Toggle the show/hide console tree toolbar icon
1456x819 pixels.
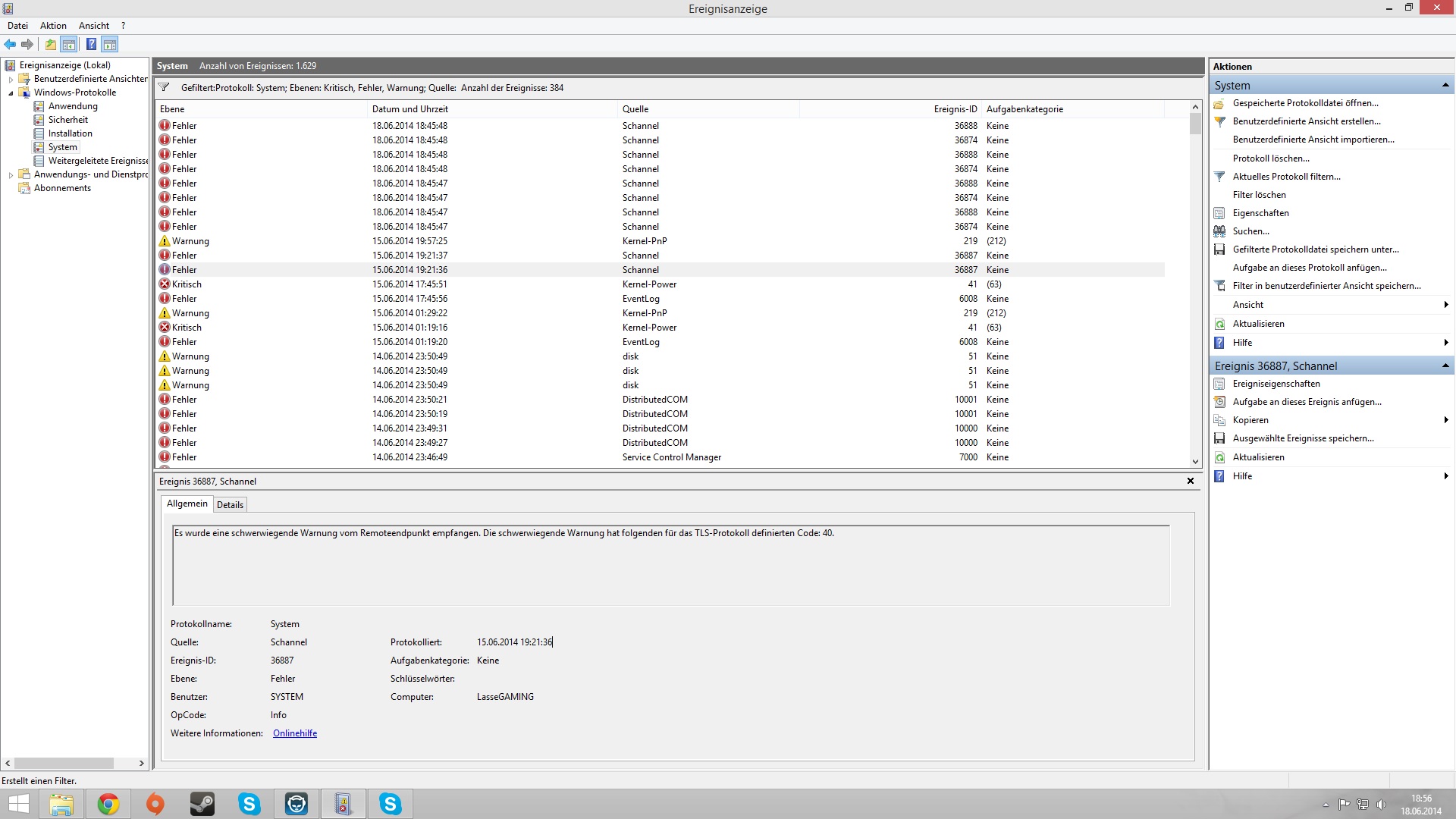(x=69, y=44)
